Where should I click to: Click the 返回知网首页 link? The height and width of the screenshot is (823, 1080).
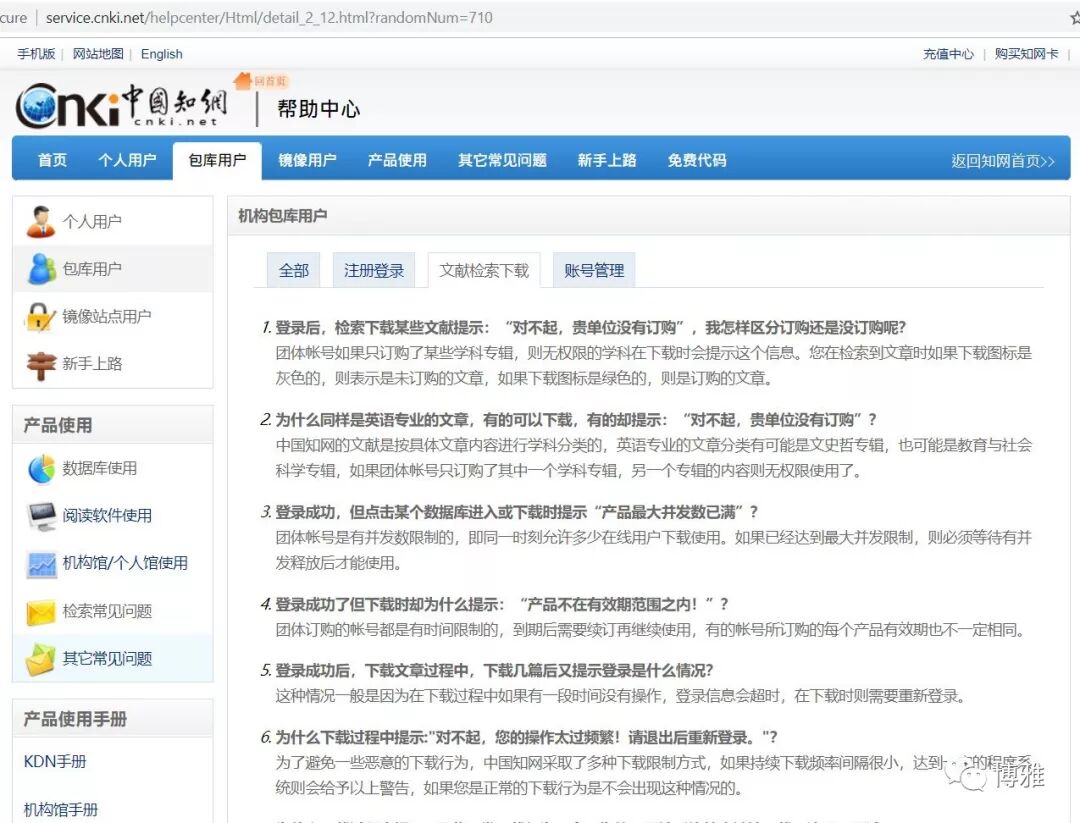(1002, 161)
